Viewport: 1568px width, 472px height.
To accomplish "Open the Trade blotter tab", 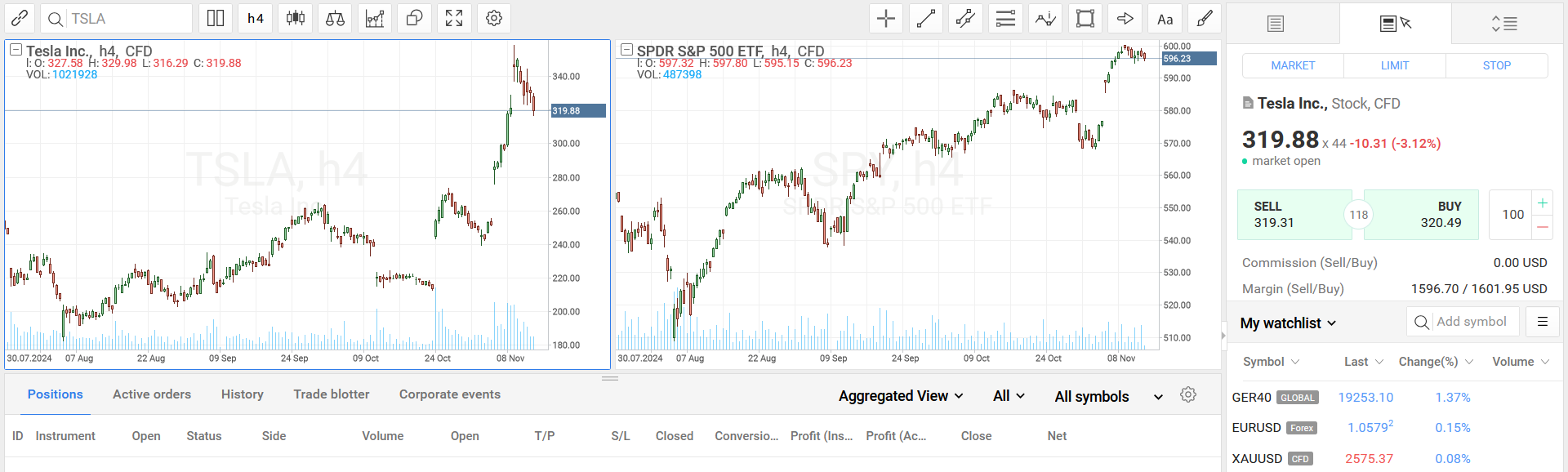I will pyautogui.click(x=332, y=394).
